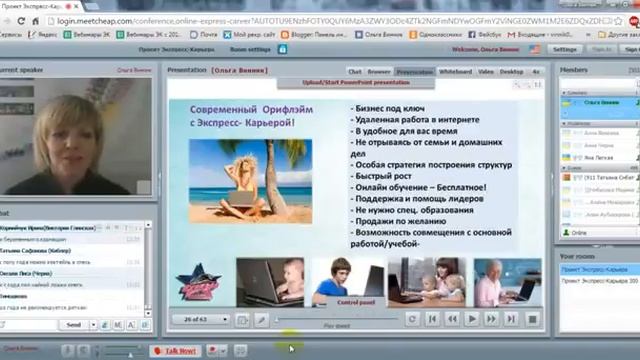
Task: Select member Яна Легкая in Members list
Action: 600,157
